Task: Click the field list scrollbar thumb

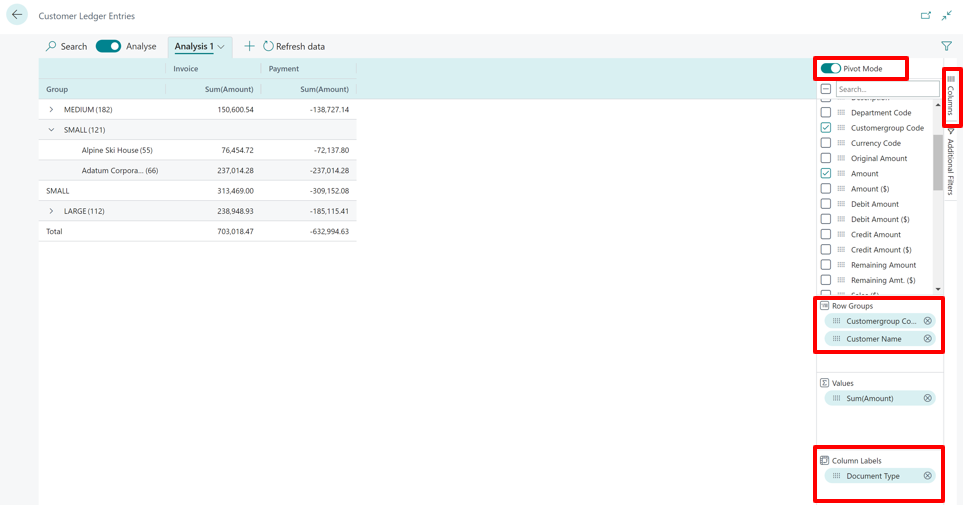Action: [x=937, y=163]
